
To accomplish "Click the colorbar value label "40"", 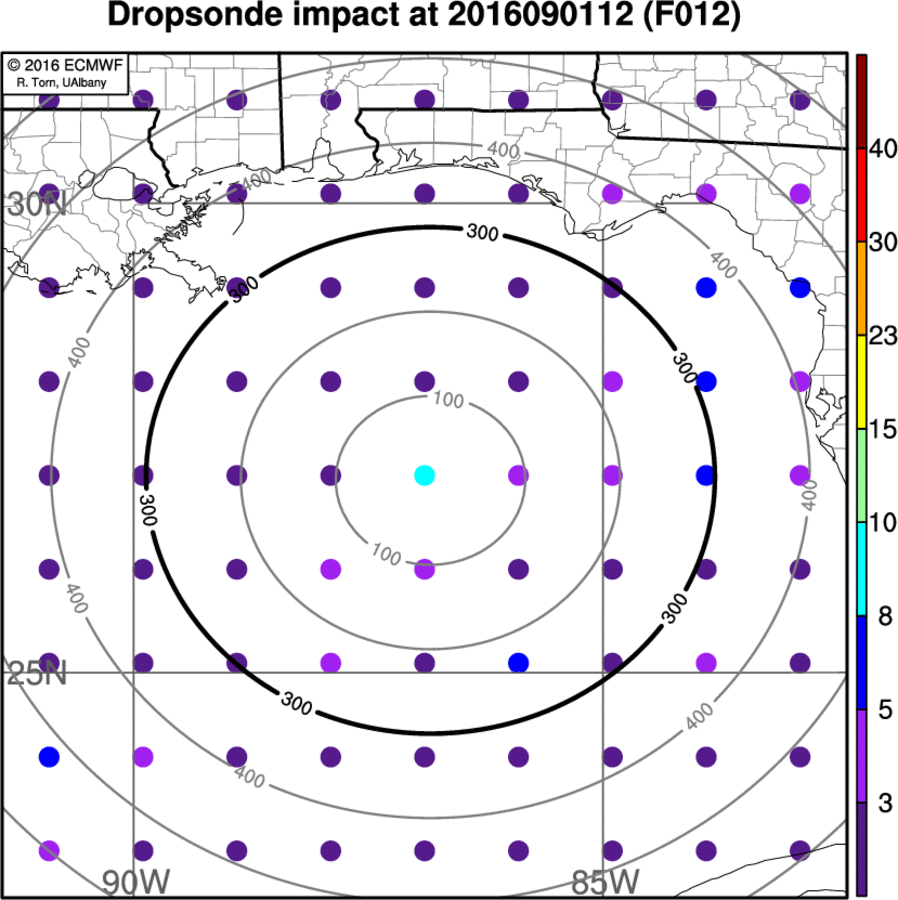I will point(883,149).
